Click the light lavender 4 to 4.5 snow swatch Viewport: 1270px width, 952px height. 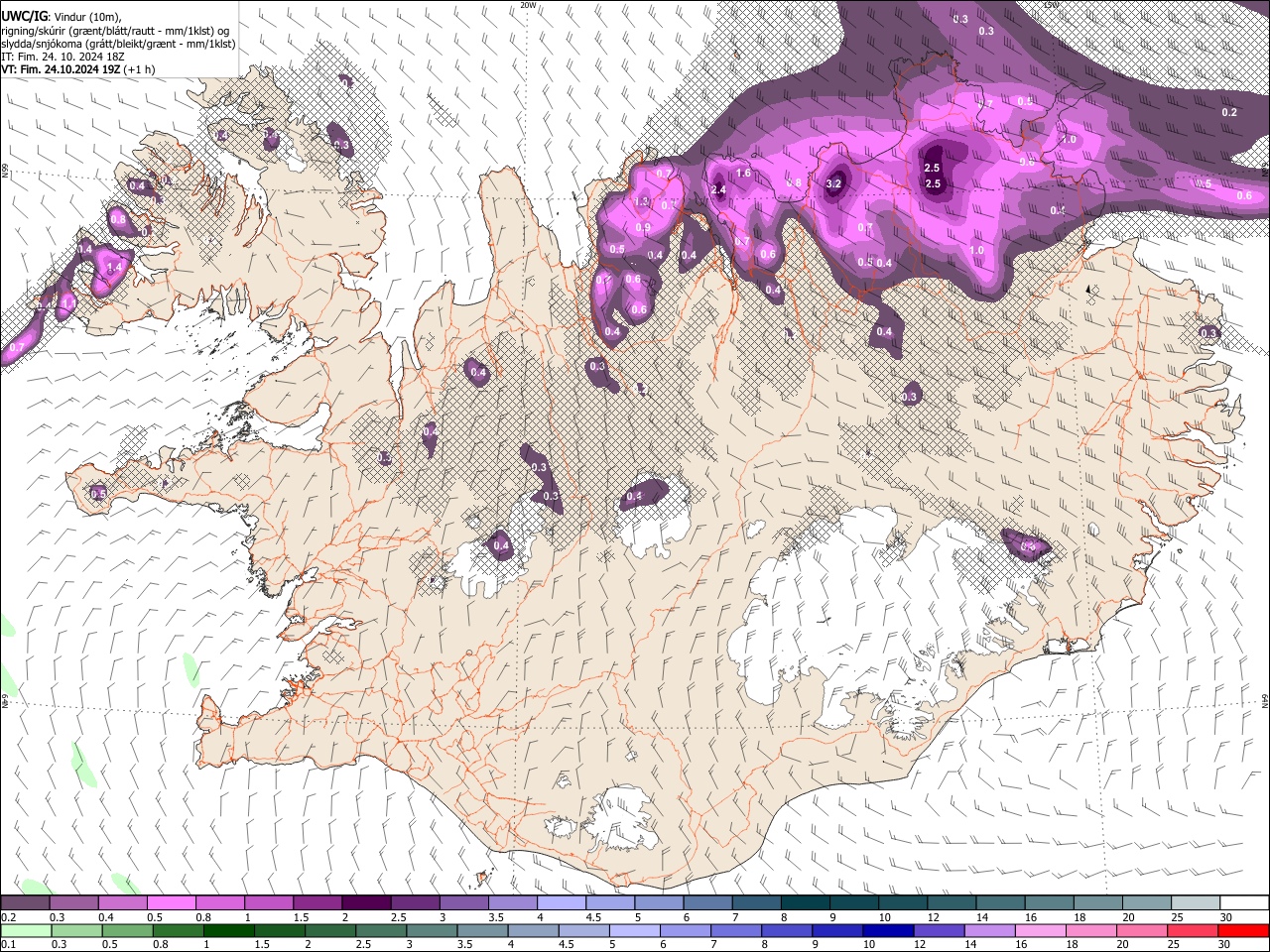(x=561, y=903)
